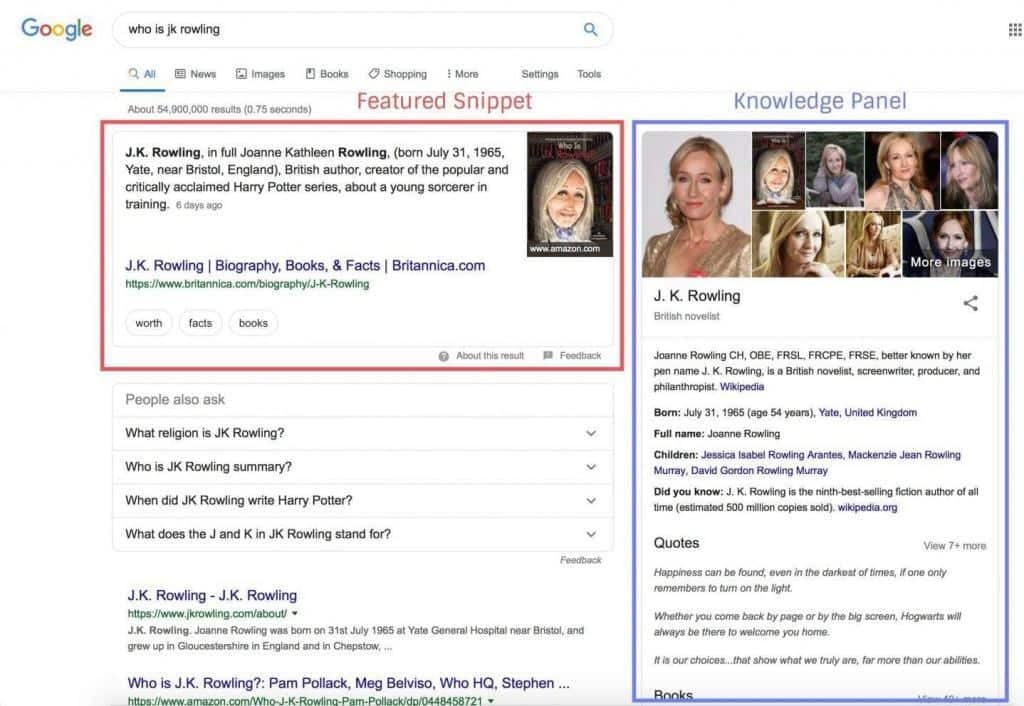1024x706 pixels.
Task: Click More images thumbnail
Action: click(x=950, y=244)
